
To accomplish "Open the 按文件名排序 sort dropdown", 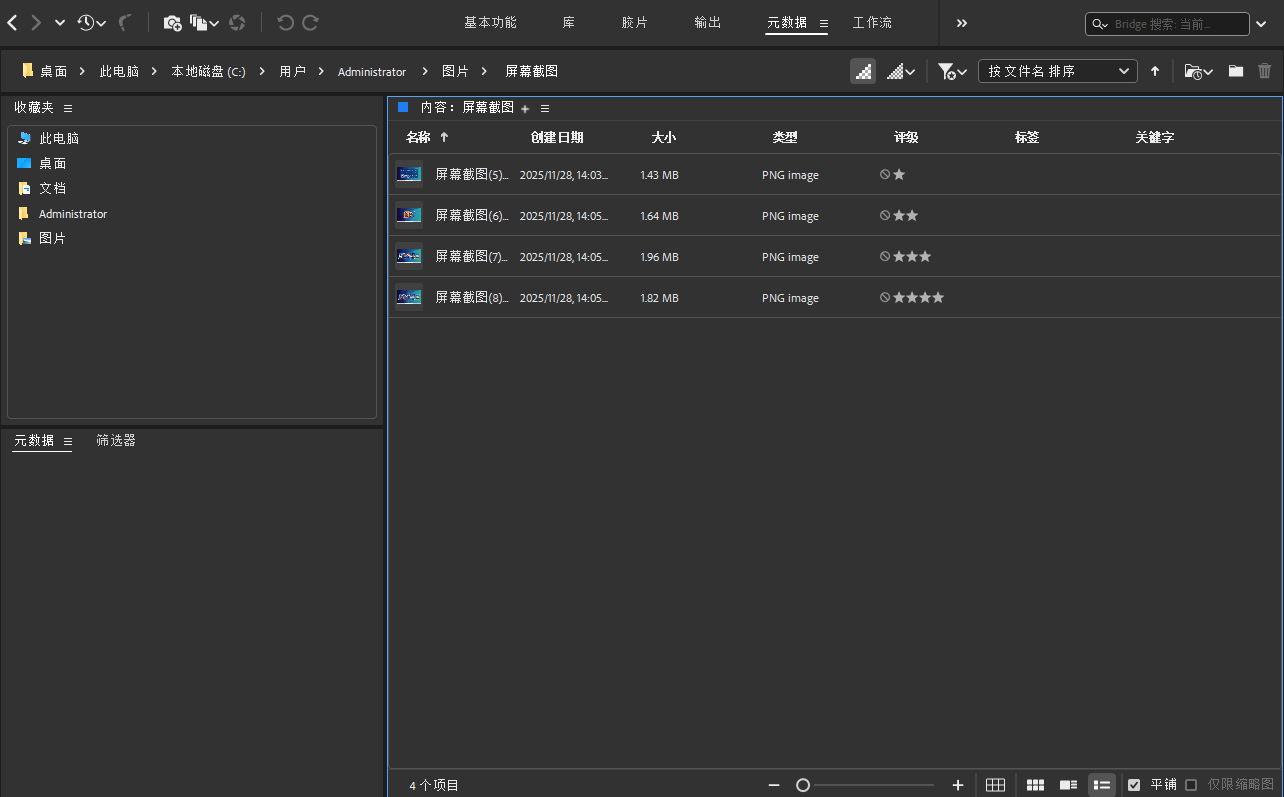I will pyautogui.click(x=1057, y=71).
